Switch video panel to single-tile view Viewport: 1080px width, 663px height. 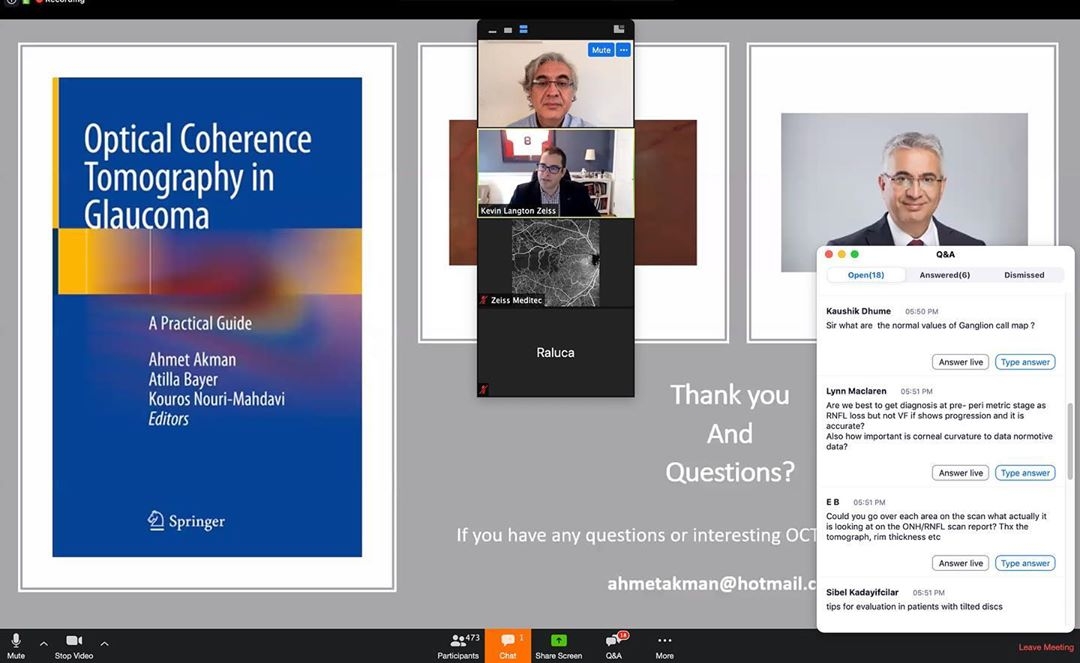coord(508,30)
